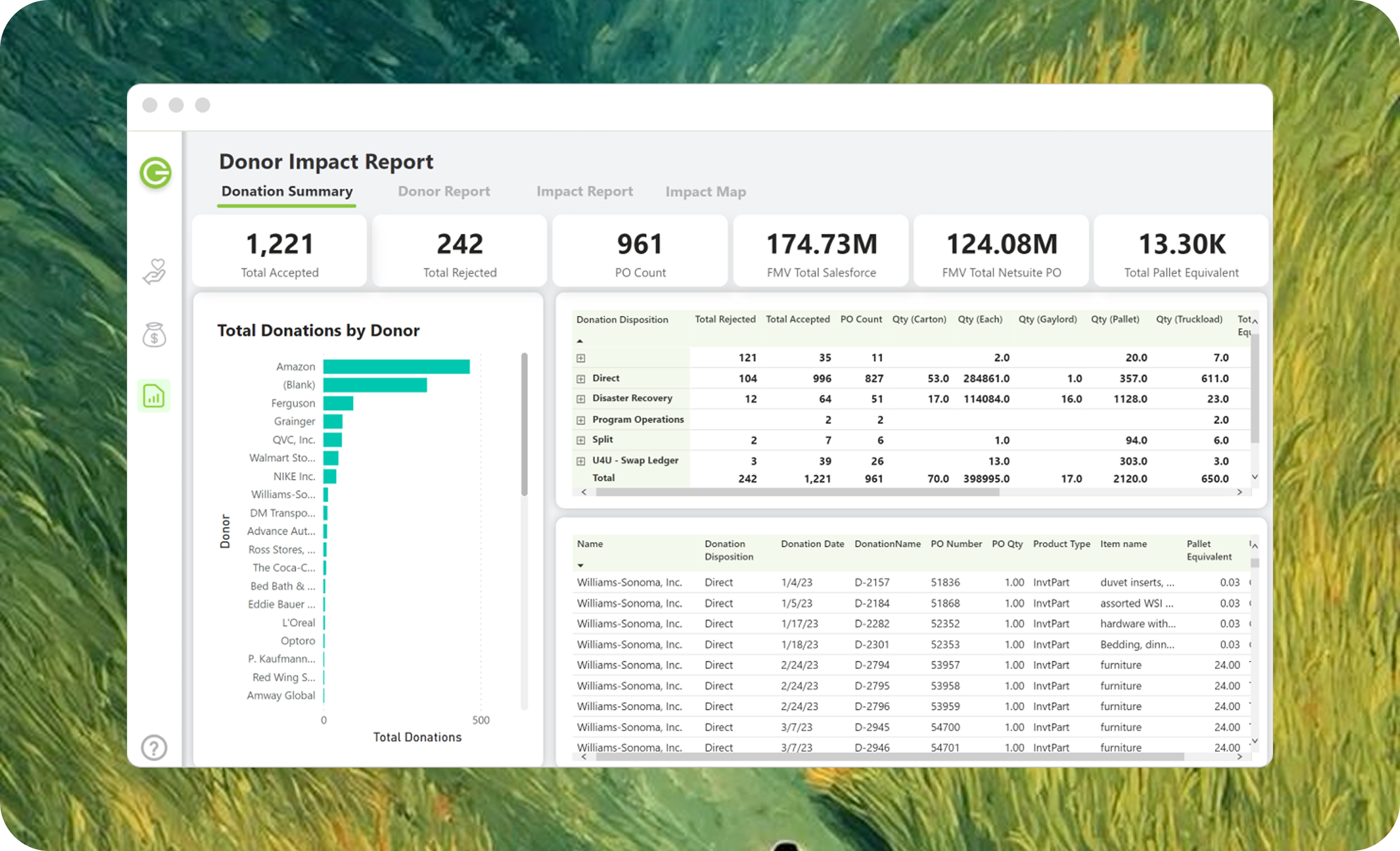
Task: Open the help question mark icon
Action: 154,747
